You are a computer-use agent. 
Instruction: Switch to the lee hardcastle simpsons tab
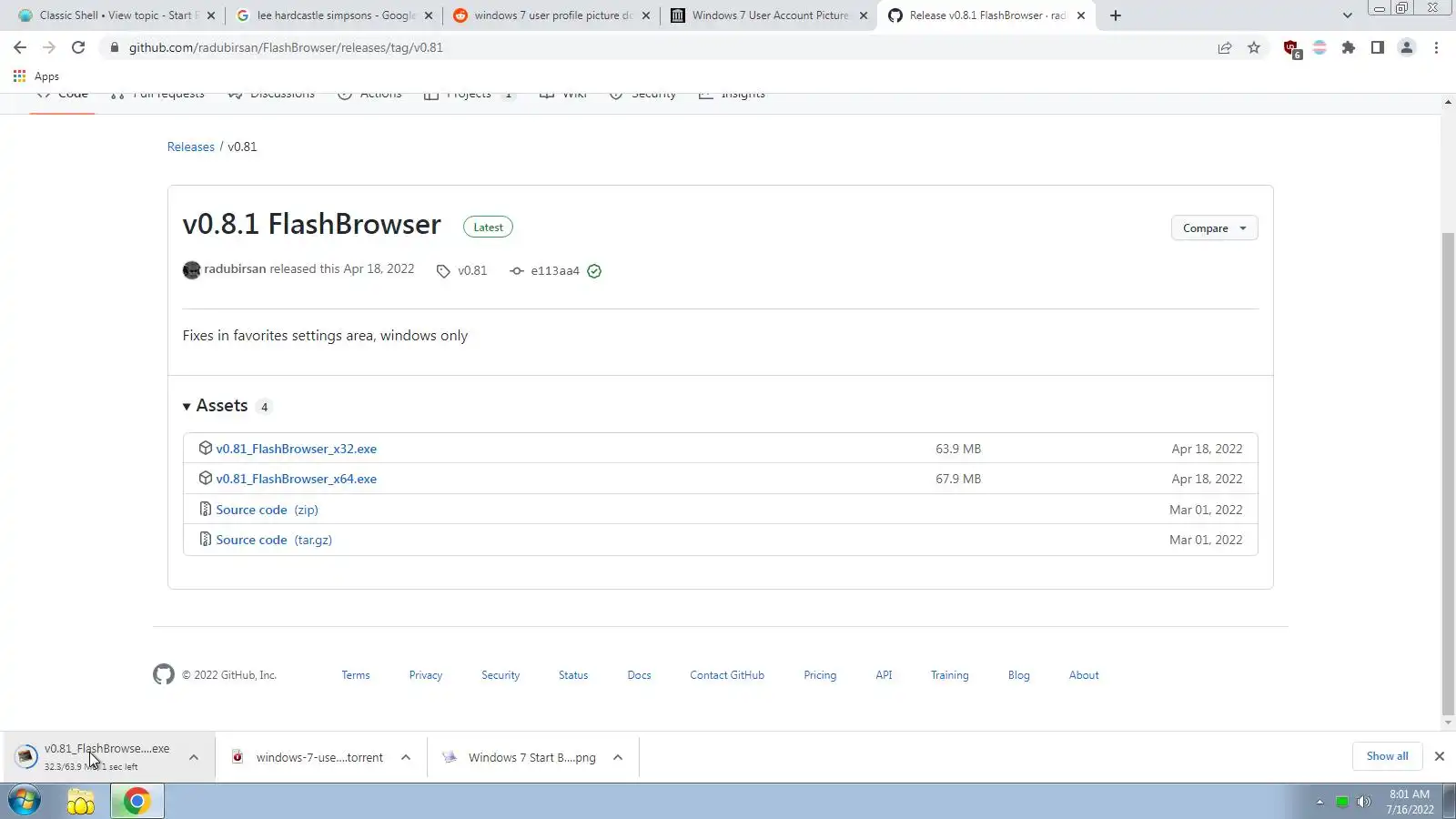point(334,15)
